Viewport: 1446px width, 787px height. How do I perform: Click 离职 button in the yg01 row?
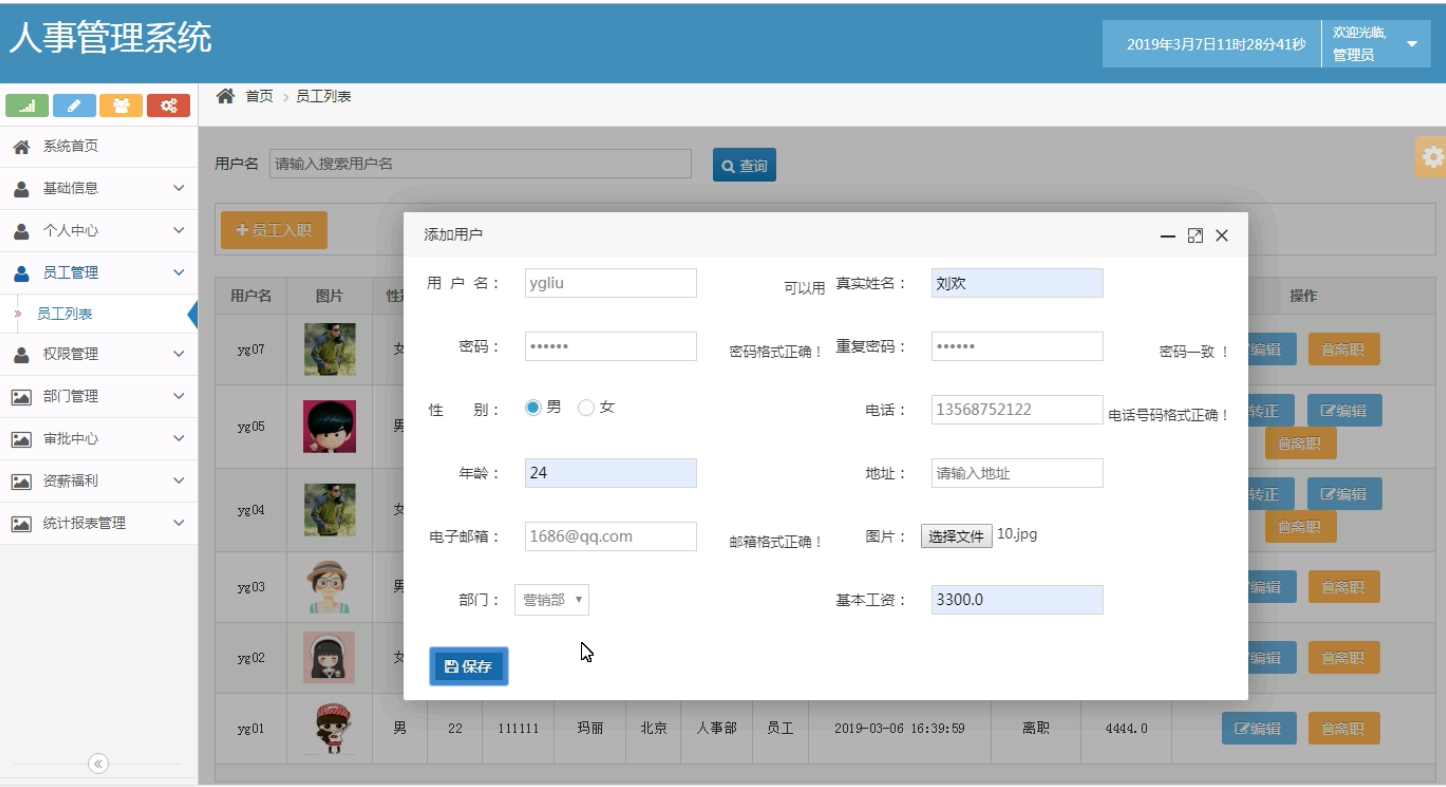(1343, 729)
